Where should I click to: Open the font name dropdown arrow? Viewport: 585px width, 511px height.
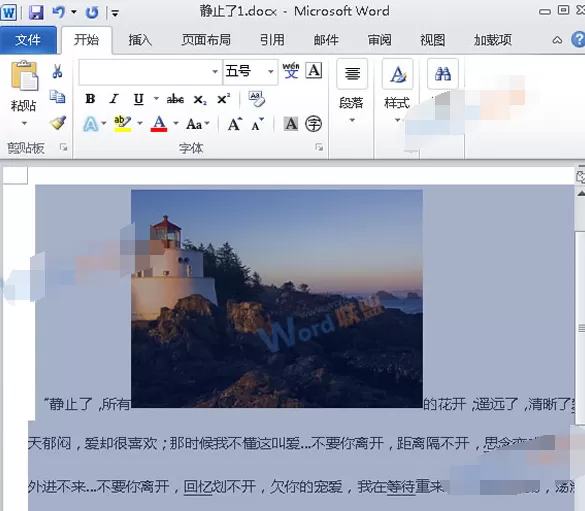pos(215,71)
